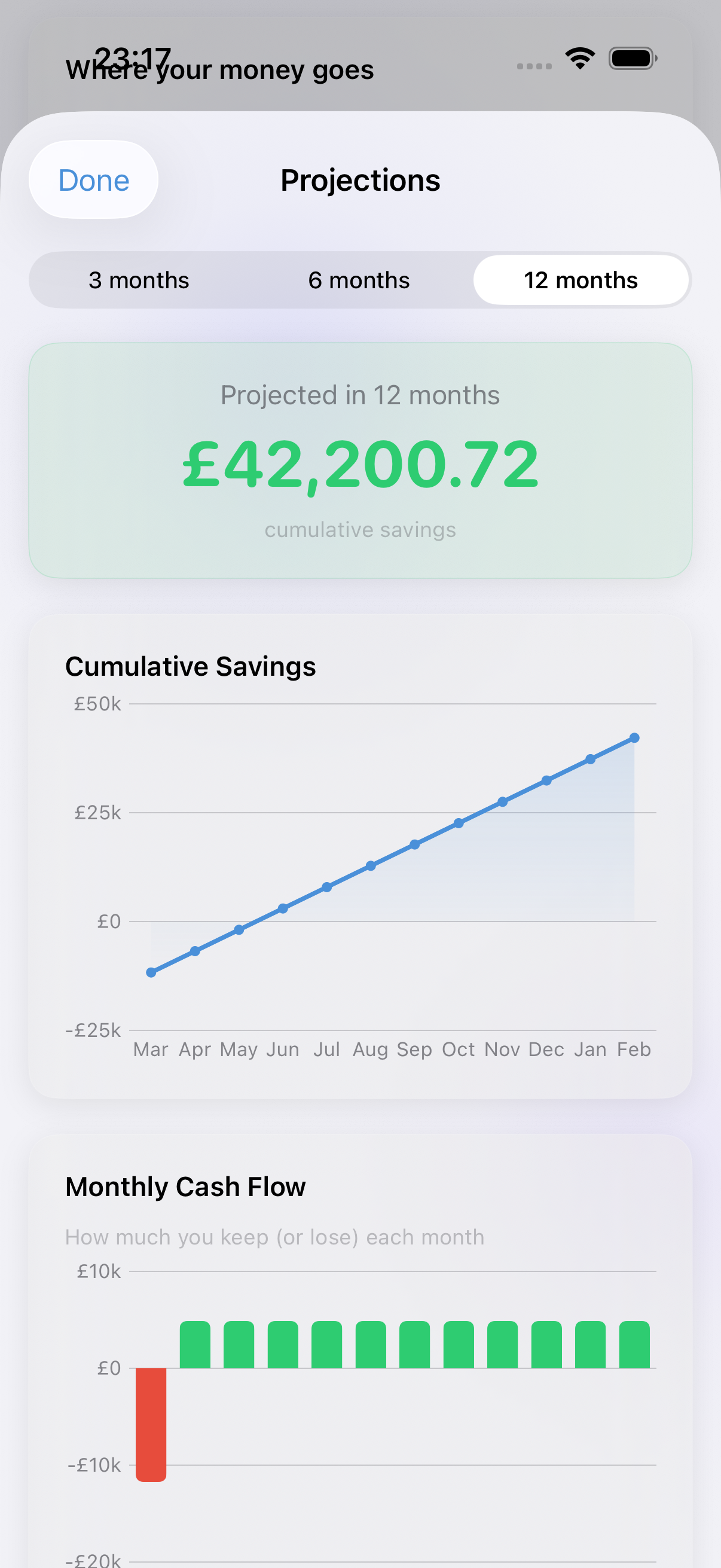Tap the Jul data point on line chart

point(327,887)
